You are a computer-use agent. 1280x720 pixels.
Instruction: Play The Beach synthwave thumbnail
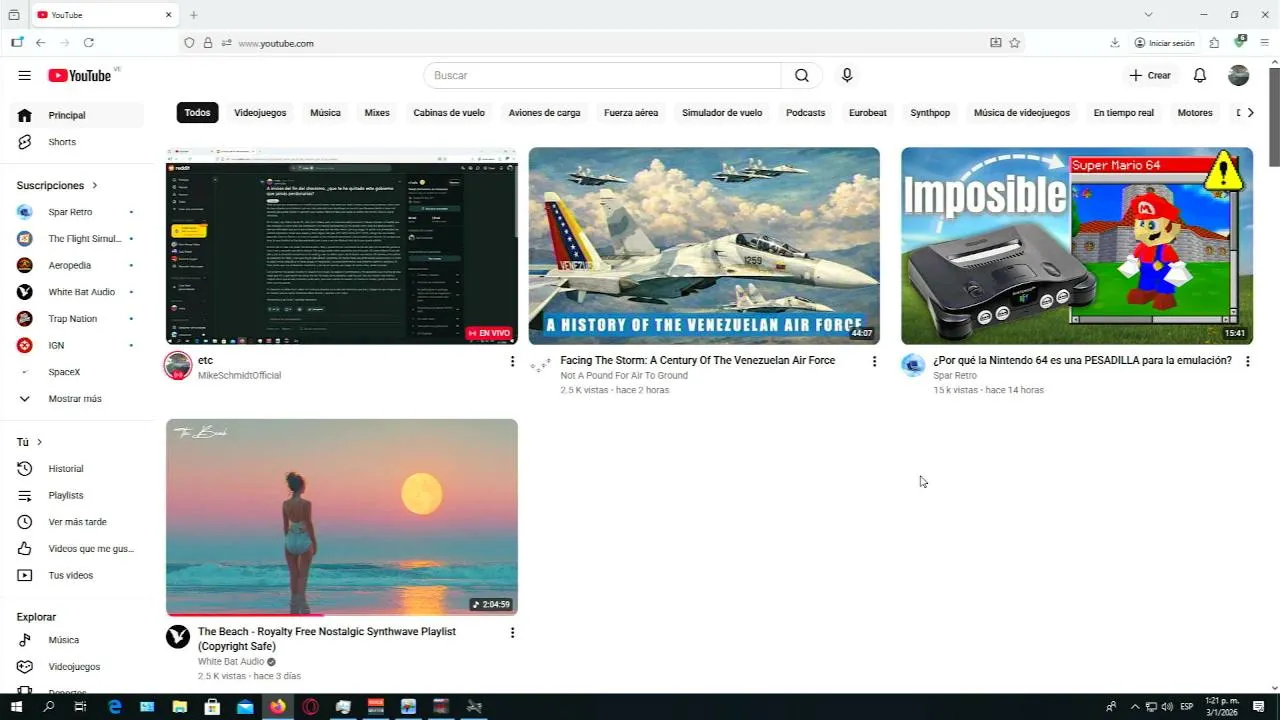pyautogui.click(x=342, y=517)
